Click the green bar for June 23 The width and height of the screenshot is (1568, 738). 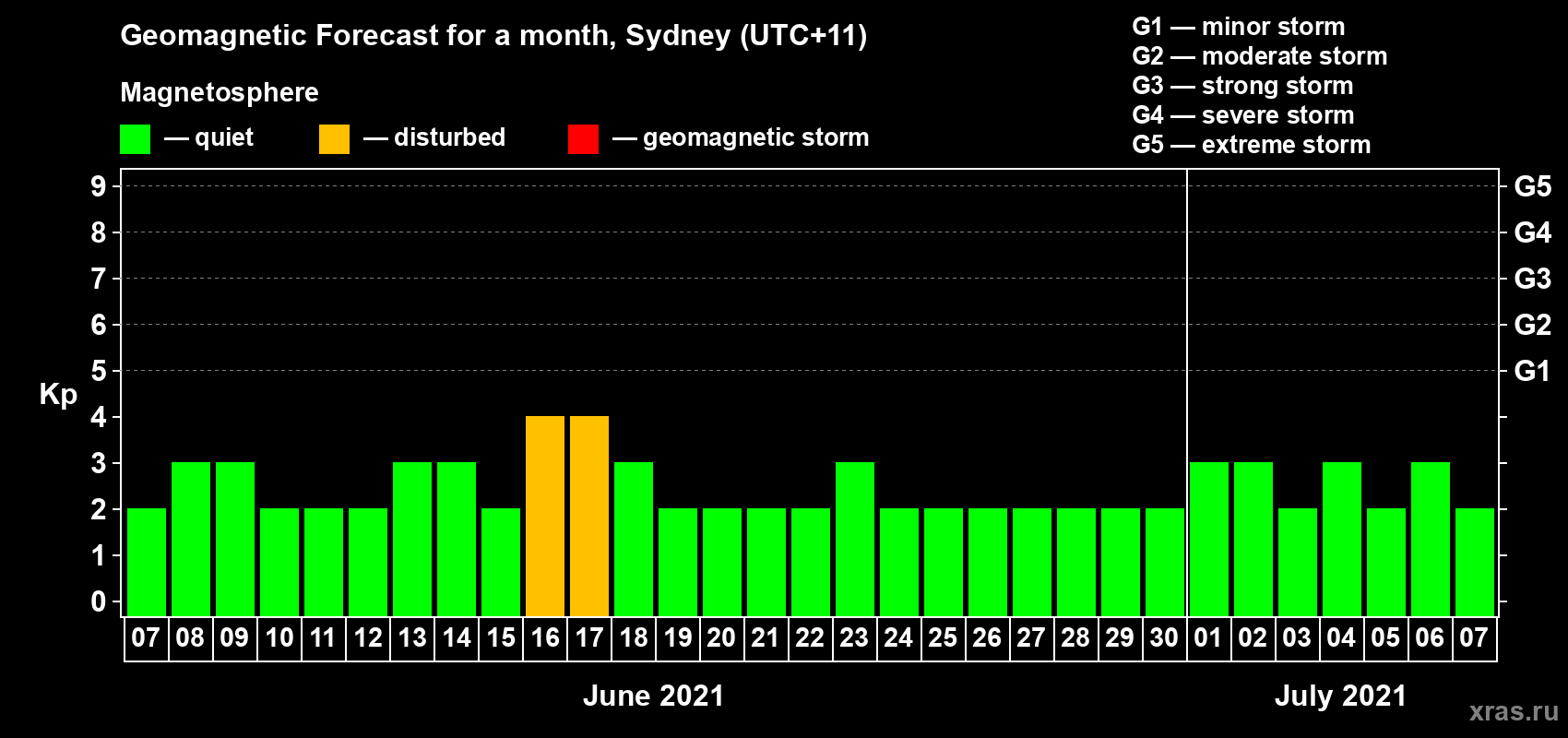point(855,539)
